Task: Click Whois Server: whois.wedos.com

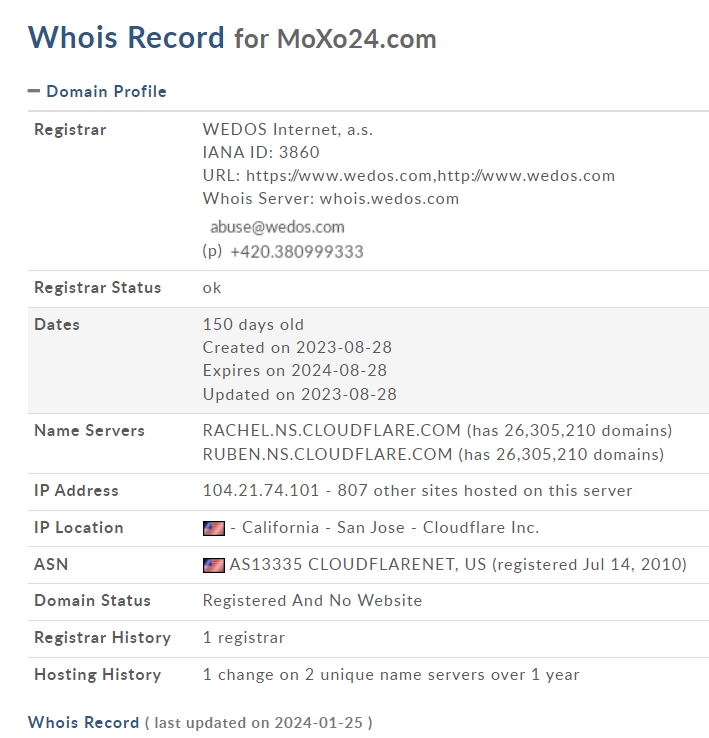Action: tap(330, 199)
